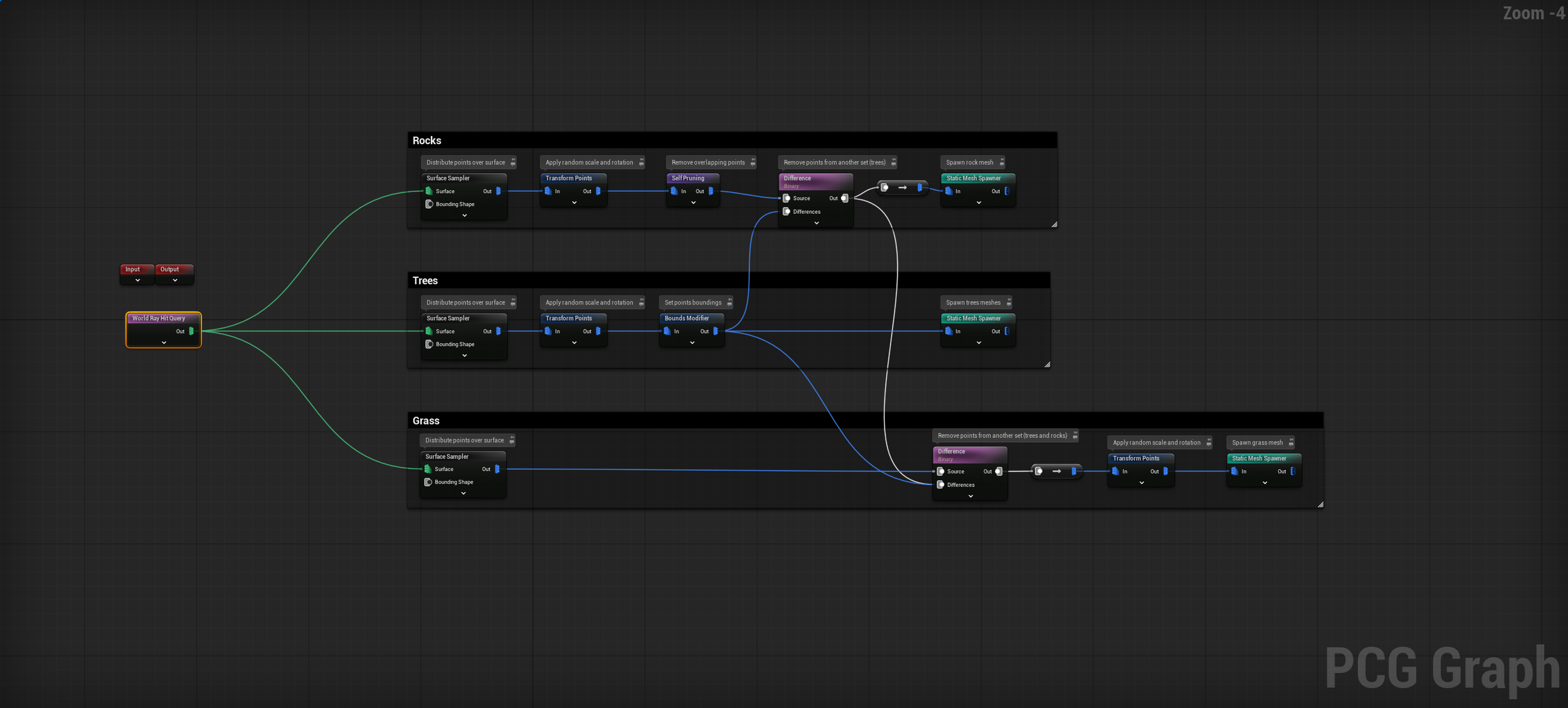Click Out pin of World Ray Hit Query
Screen dimensions: 1568x708
click(191, 331)
